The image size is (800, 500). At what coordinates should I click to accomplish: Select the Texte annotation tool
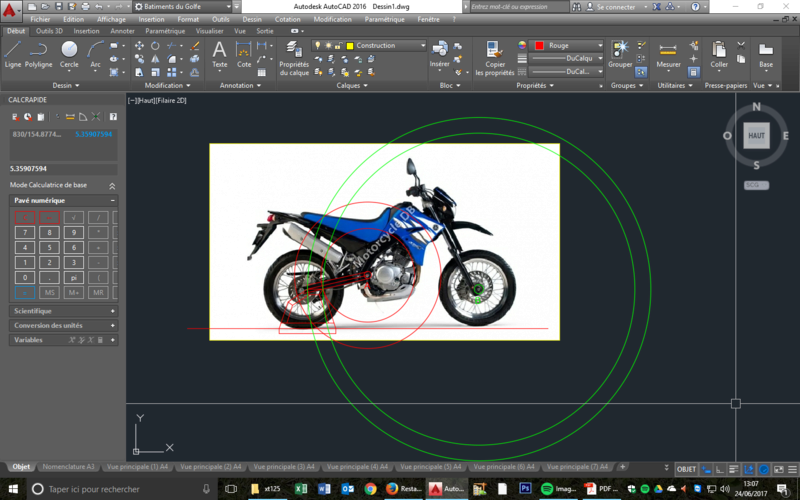click(x=219, y=54)
